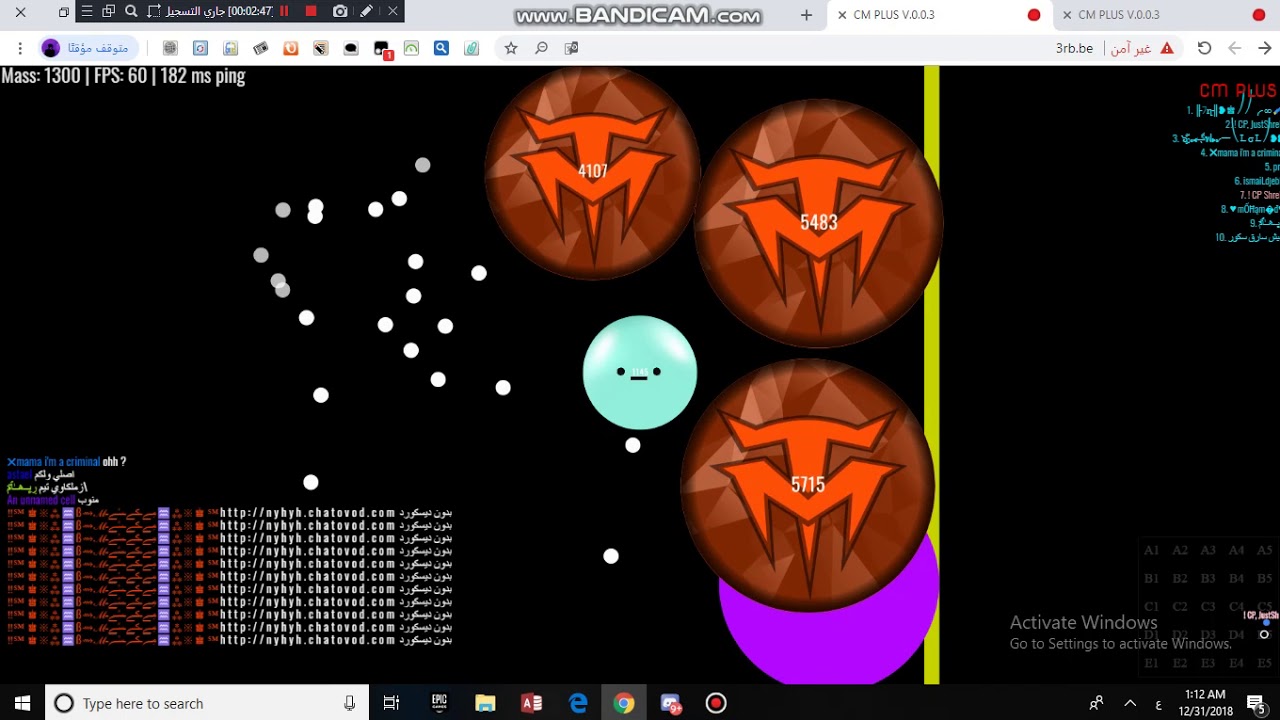Pause the Bandicam recording
Image resolution: width=1280 pixels, height=720 pixels.
point(285,12)
